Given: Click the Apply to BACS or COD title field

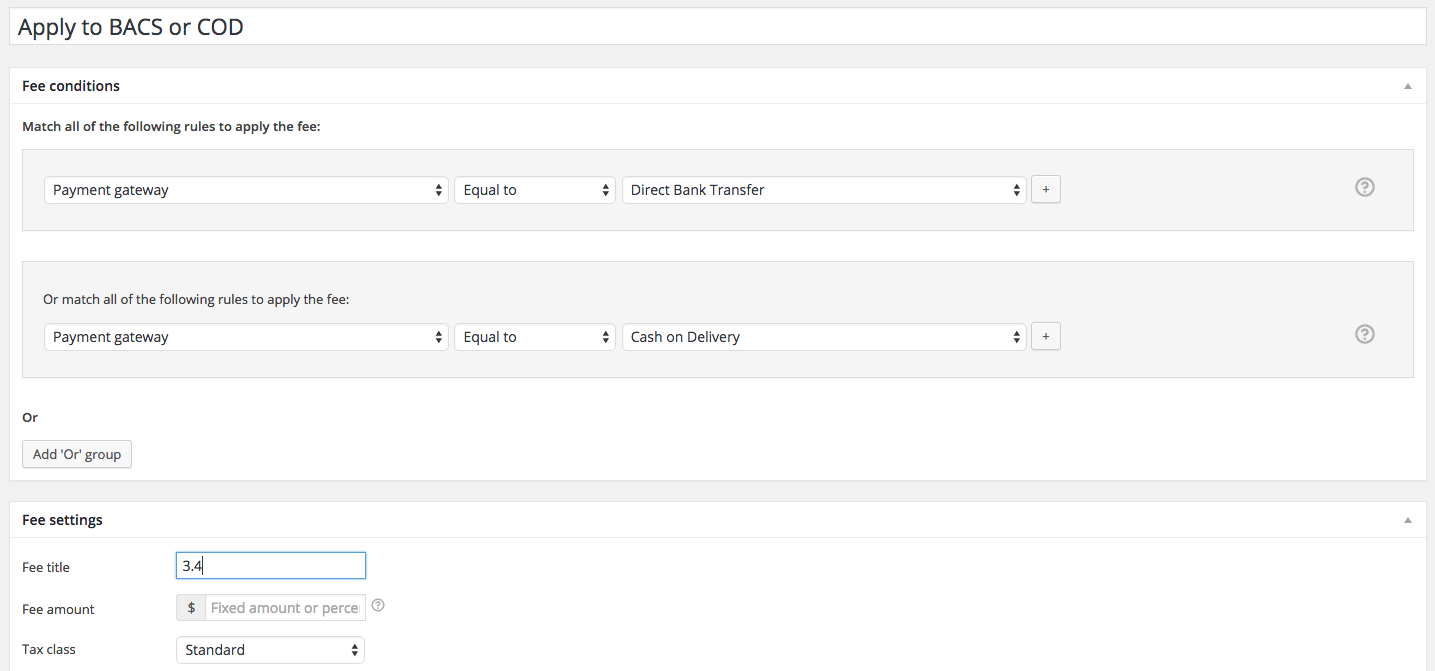Looking at the screenshot, I should (x=717, y=27).
